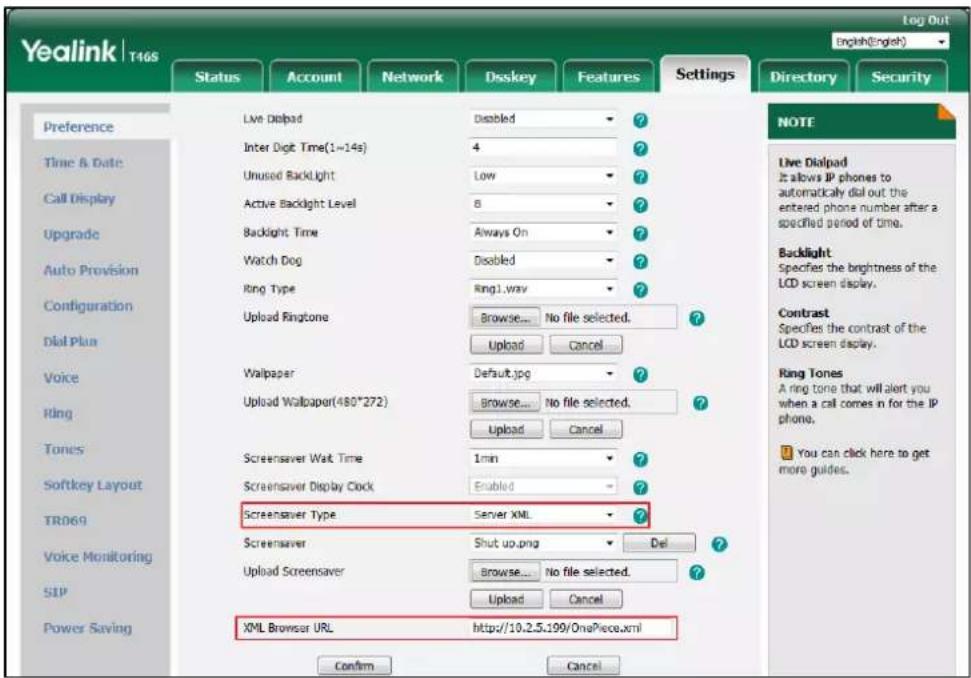Open help icon for Upload Wallpaper
971x678 pixels.
click(700, 403)
